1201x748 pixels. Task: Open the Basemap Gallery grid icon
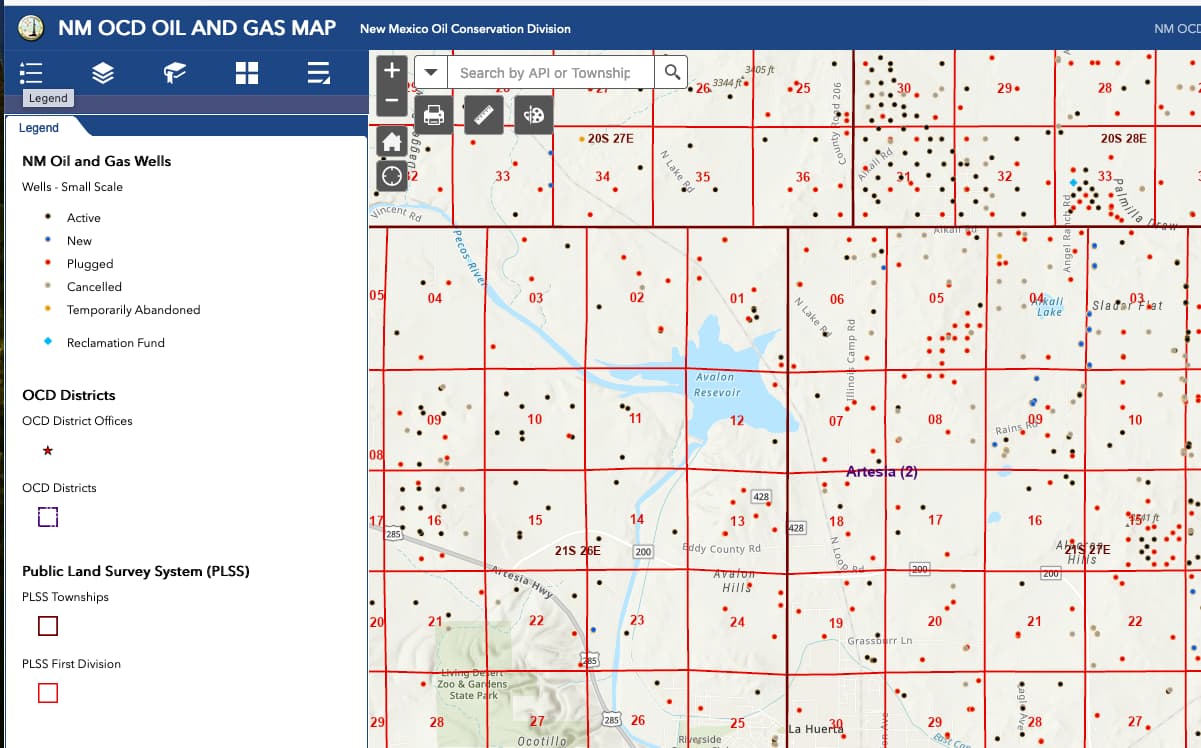(x=247, y=73)
